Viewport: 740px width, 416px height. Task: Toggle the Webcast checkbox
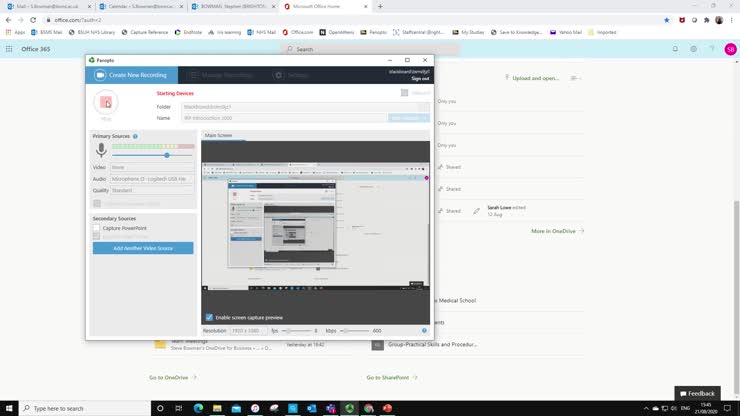pos(404,93)
